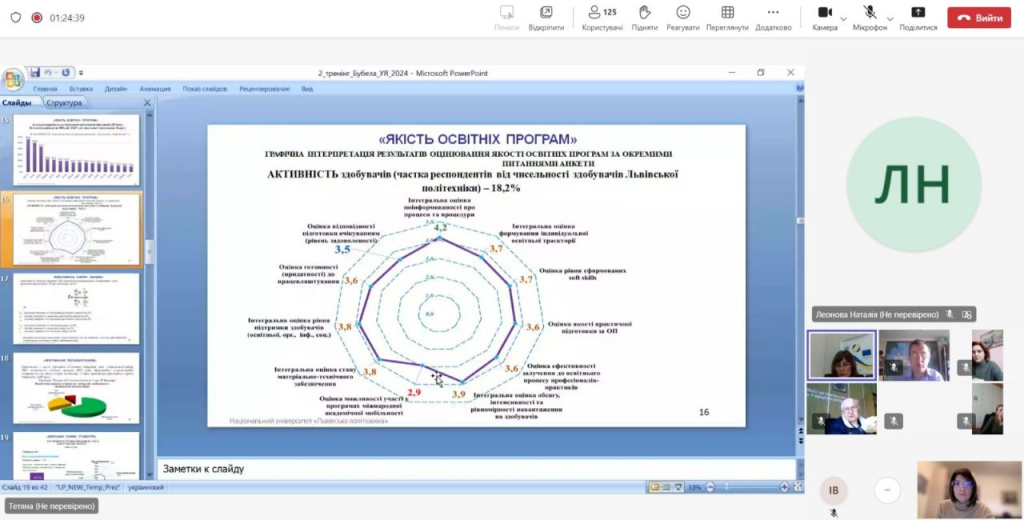Click the fit slide to window icon
The image size is (1024, 520).
pos(797,487)
